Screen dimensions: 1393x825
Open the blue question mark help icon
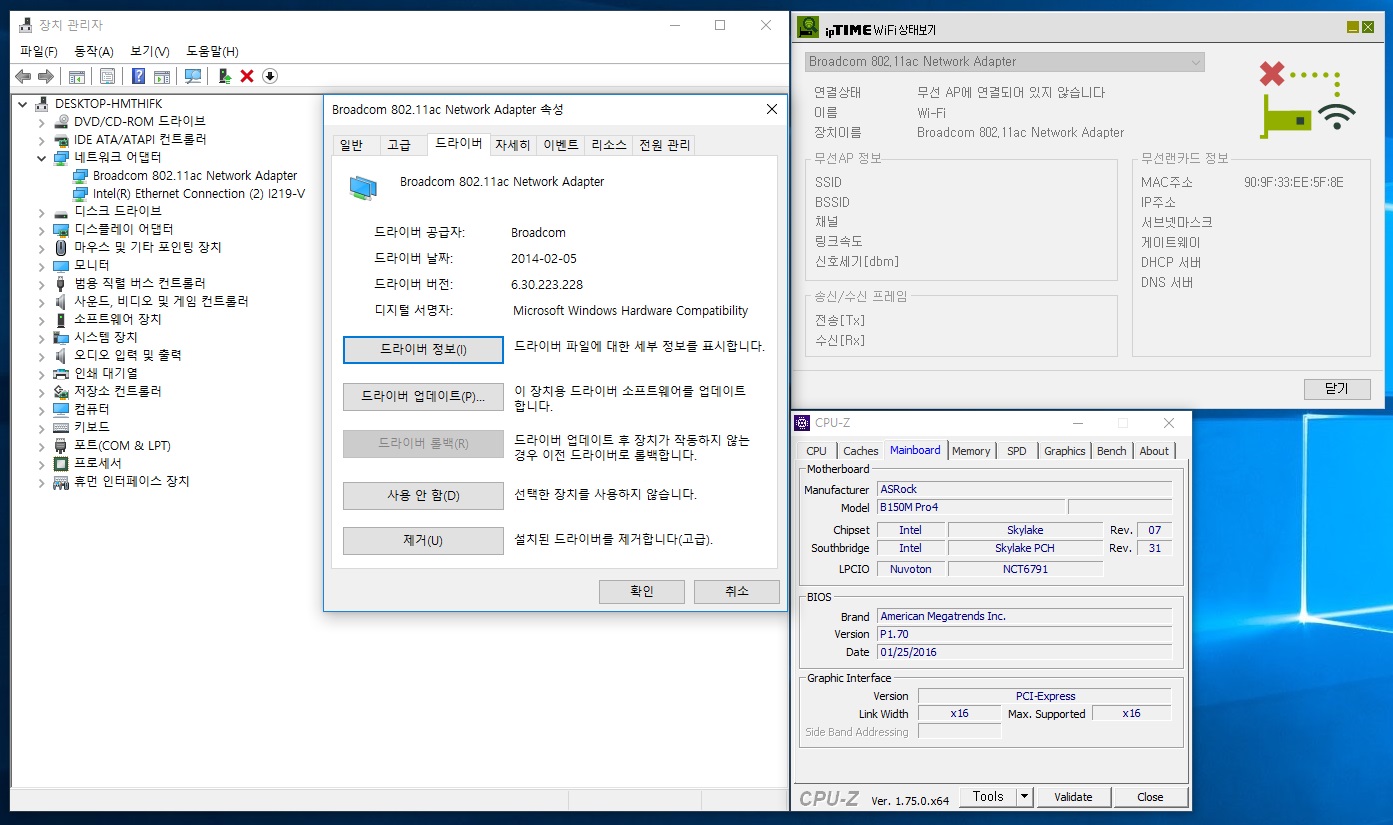point(139,76)
